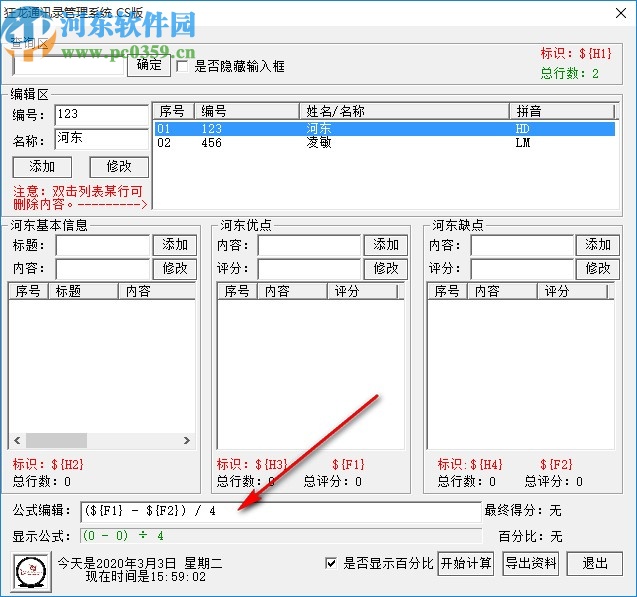Click 修改 button in 河东缺点
Viewport: 637px width, 597px height.
click(598, 268)
